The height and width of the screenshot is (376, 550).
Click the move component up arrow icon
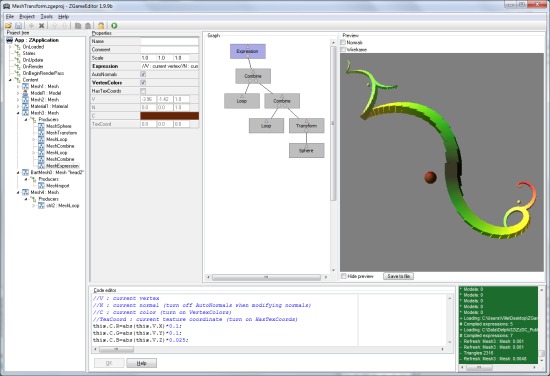tap(54, 26)
